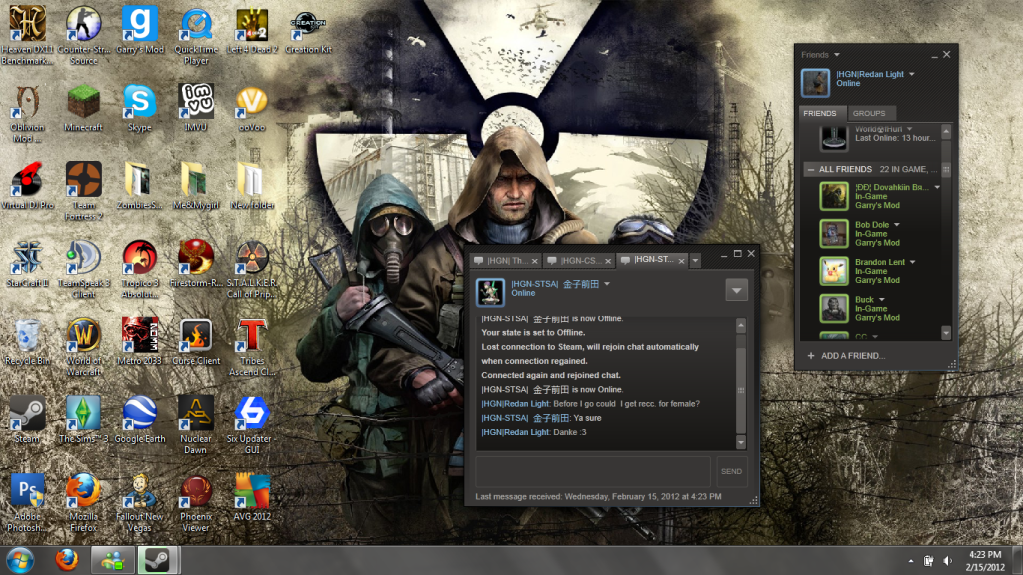Open Creation Kit desktop icon
This screenshot has height=575, width=1023.
(308, 30)
